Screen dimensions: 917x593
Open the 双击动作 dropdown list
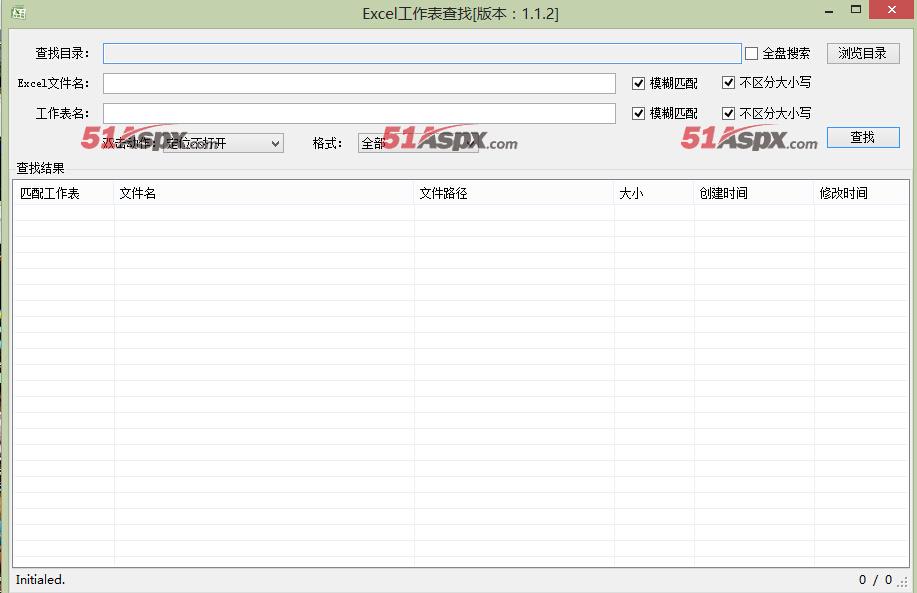275,144
